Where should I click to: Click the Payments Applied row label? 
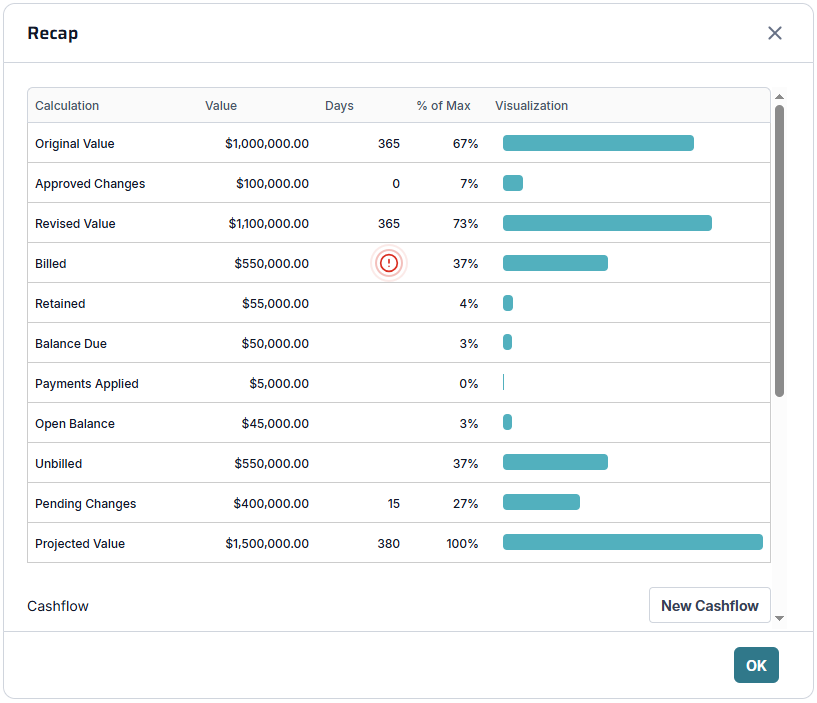(87, 384)
